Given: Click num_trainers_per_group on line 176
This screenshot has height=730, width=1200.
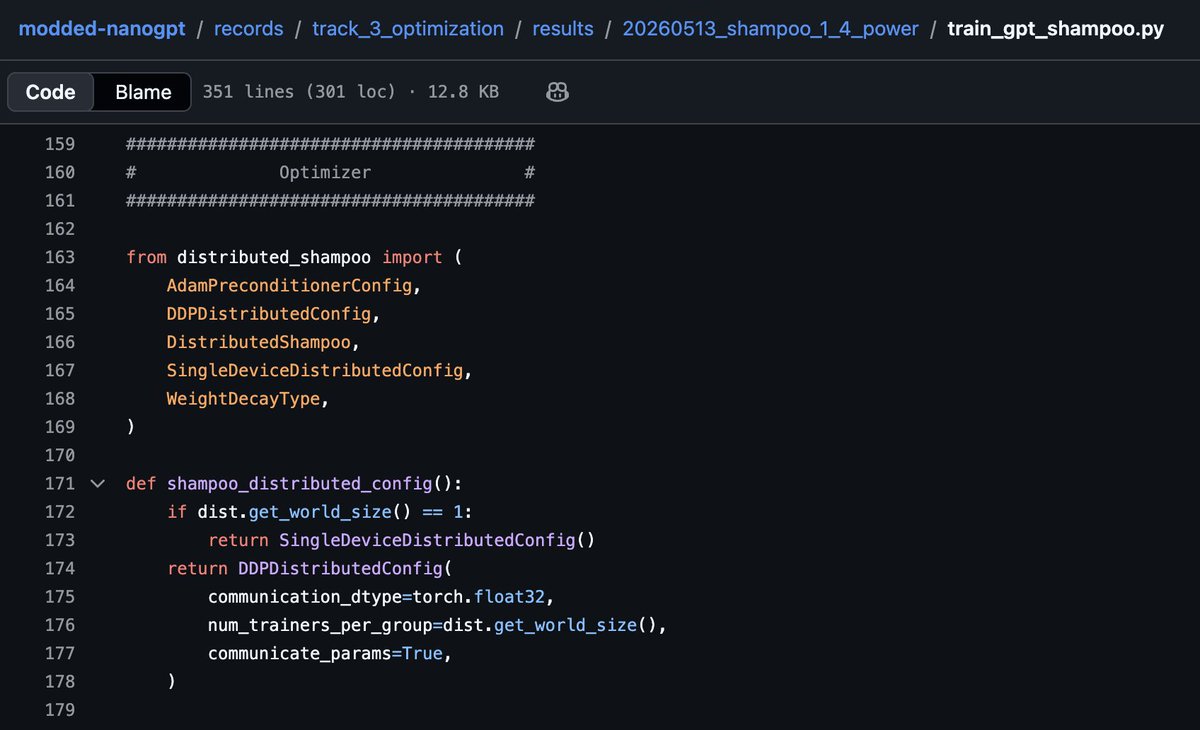Looking at the screenshot, I should click(321, 625).
